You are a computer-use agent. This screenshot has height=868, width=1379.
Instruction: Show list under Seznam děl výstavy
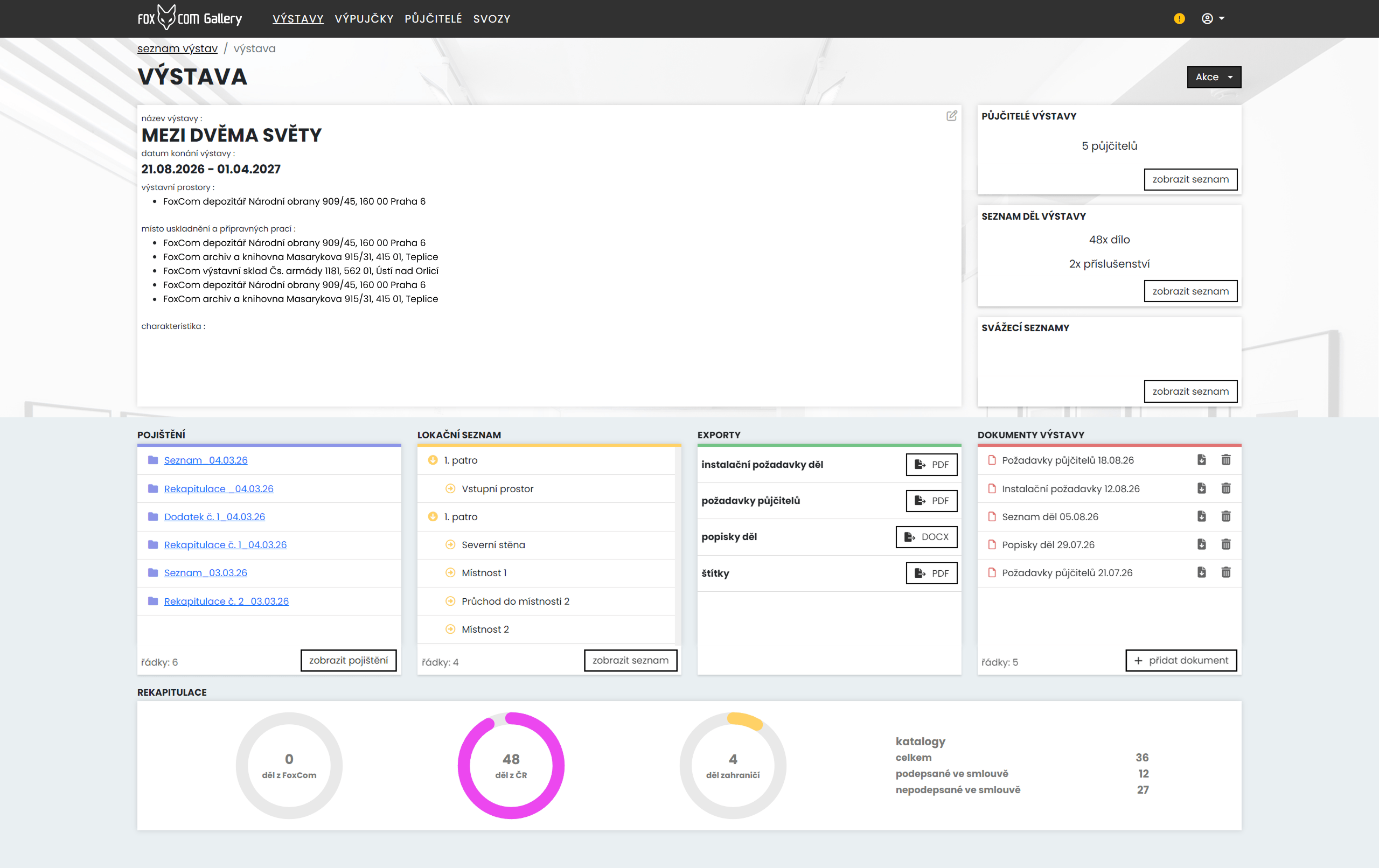coord(1190,291)
